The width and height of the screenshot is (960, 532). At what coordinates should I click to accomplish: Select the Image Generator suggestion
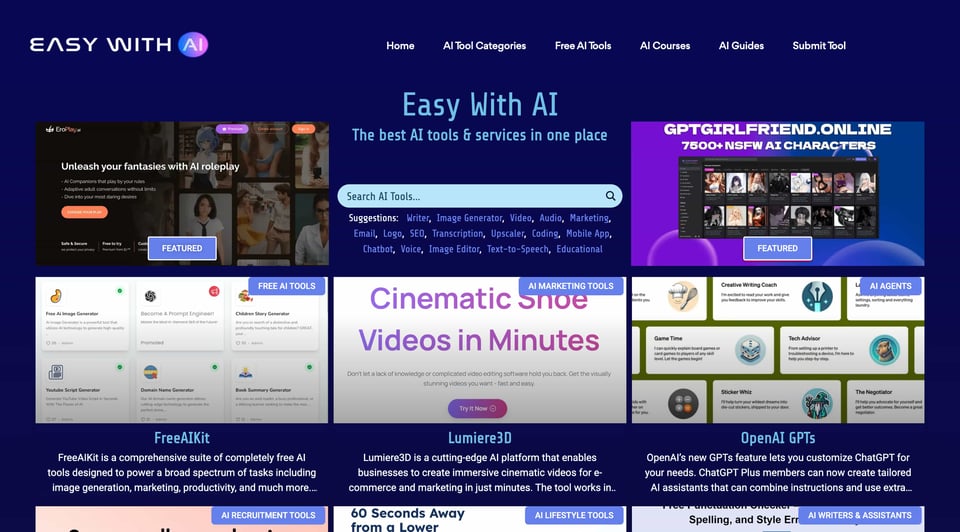point(468,218)
